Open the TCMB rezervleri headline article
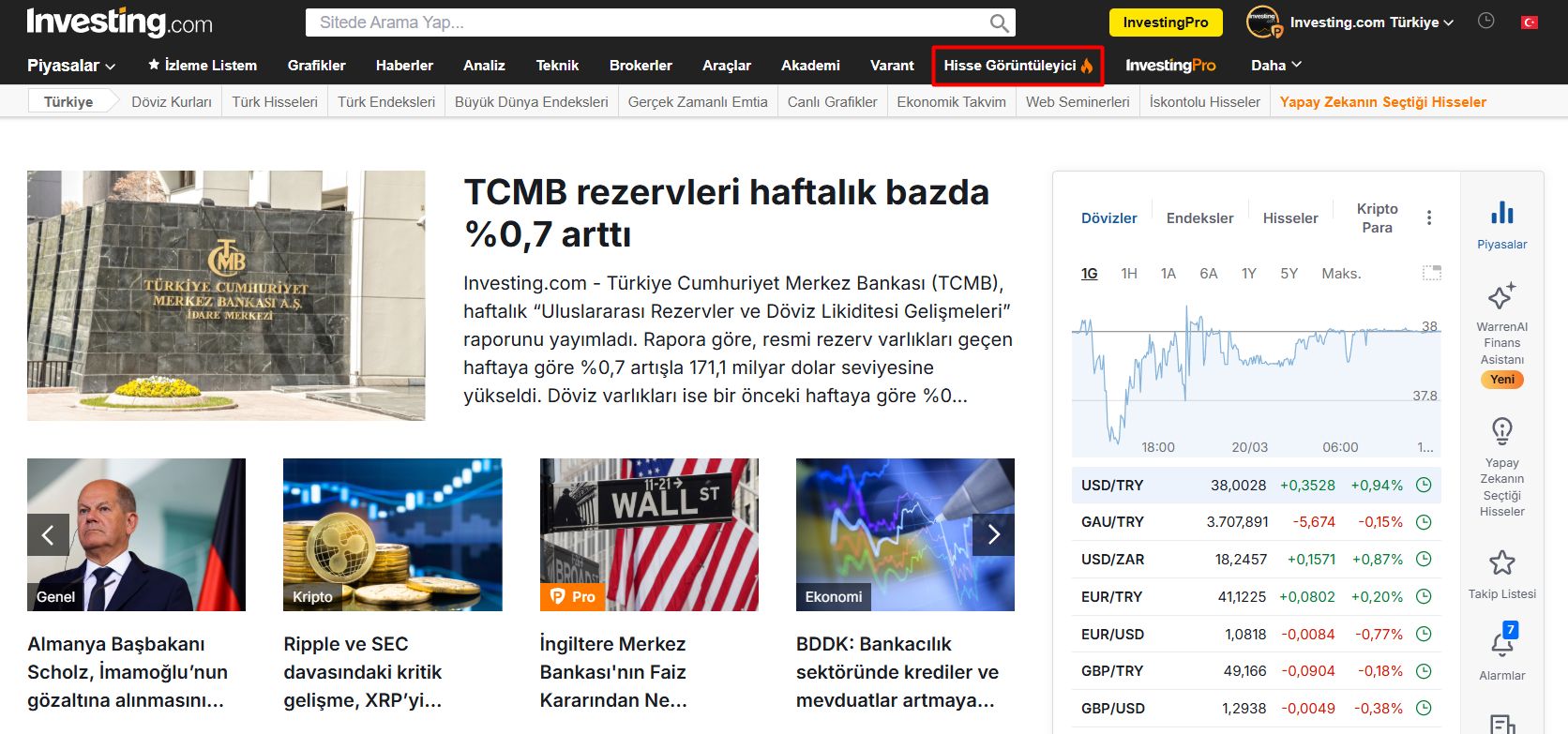The height and width of the screenshot is (734, 1568). pos(727,213)
